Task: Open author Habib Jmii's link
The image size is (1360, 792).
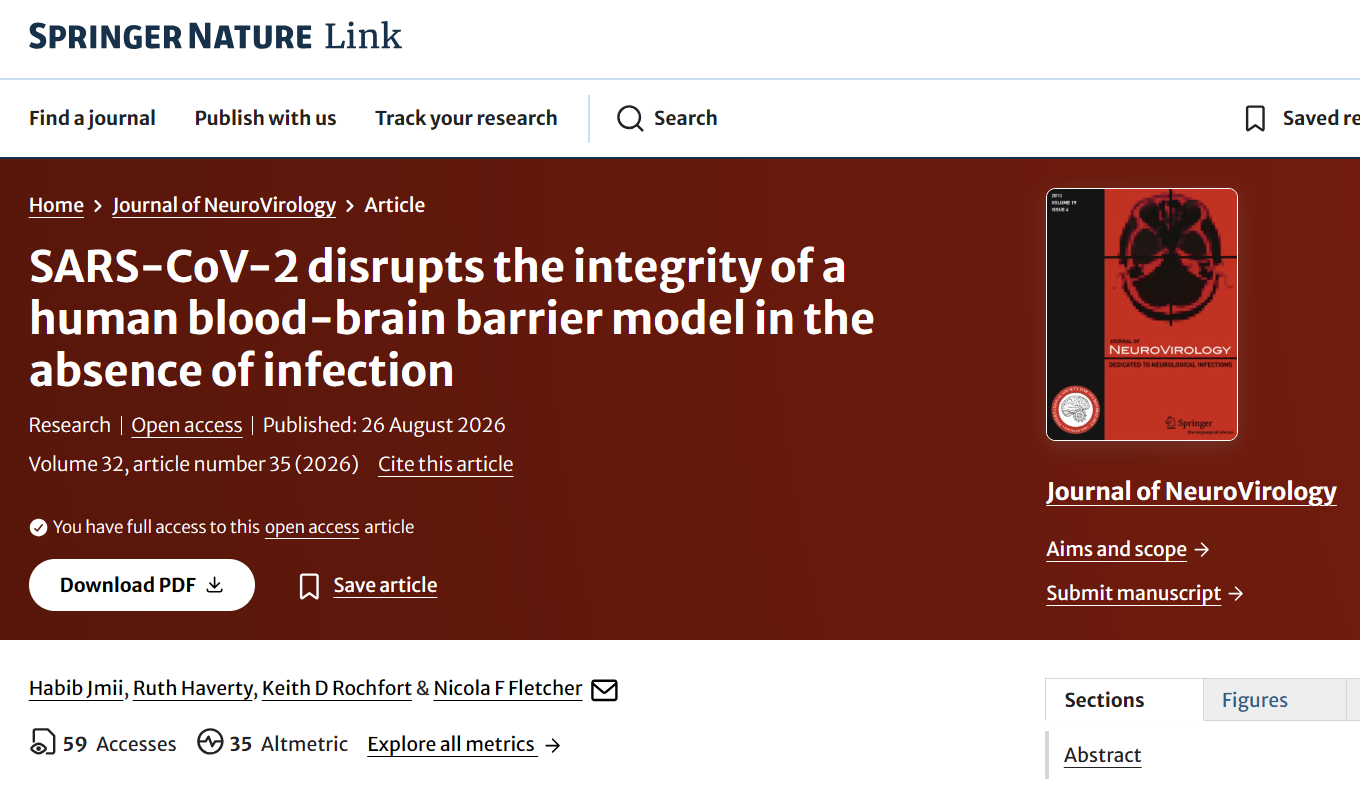Action: click(x=77, y=688)
